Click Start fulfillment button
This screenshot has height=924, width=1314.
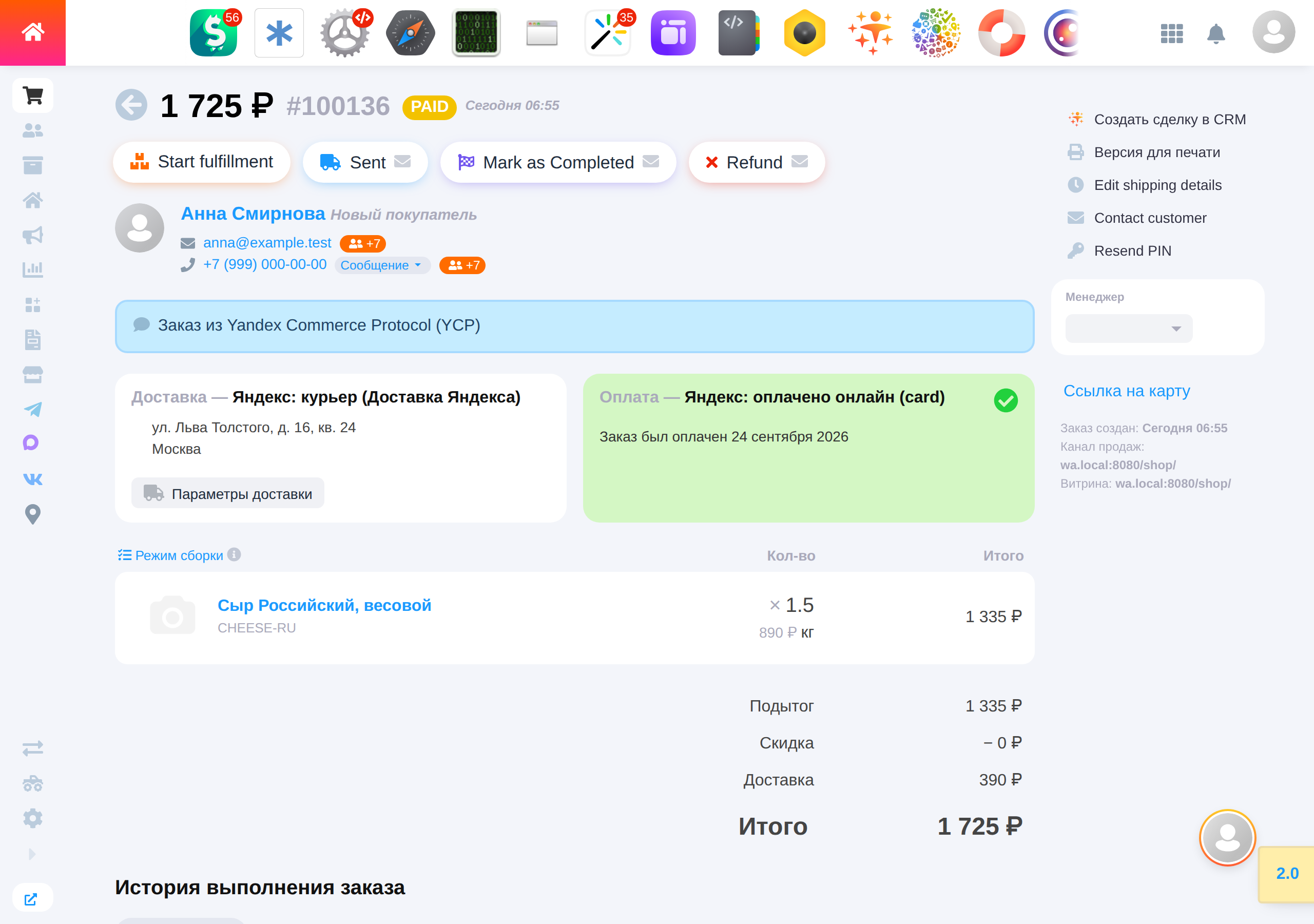click(201, 162)
